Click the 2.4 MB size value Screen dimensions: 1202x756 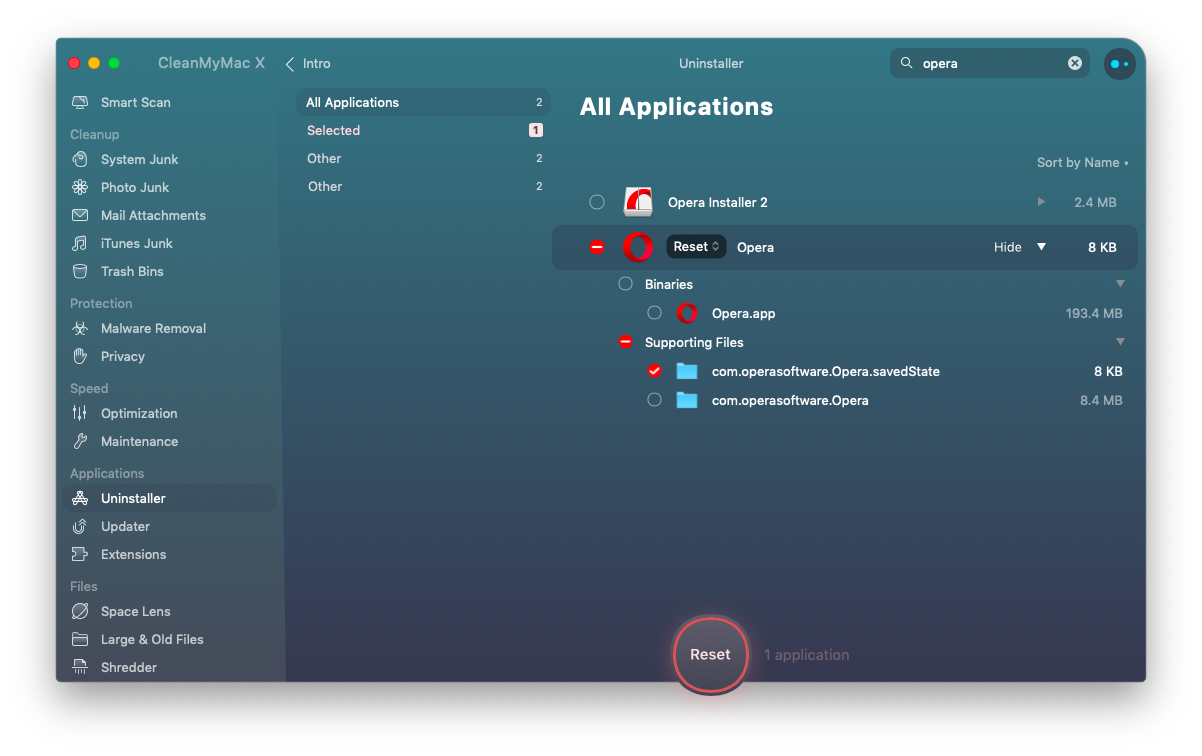click(1095, 202)
